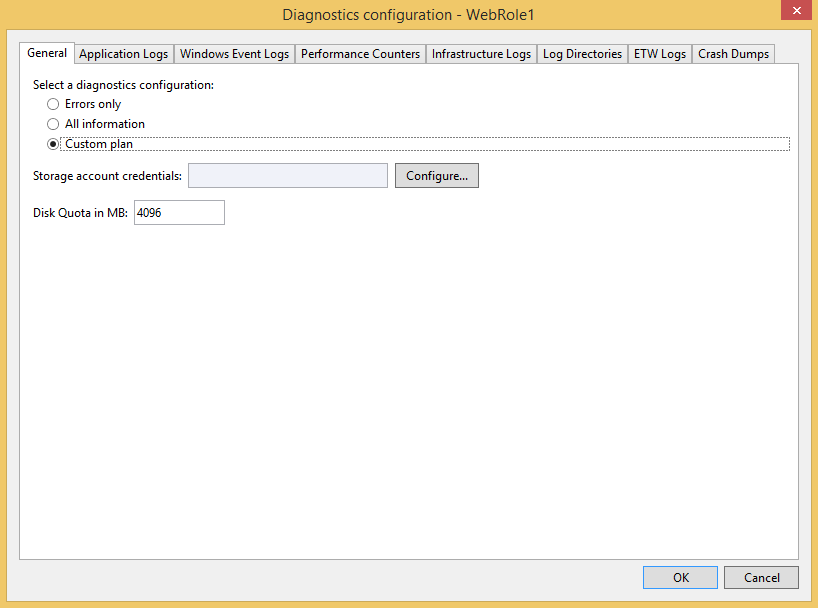Open the storage account Configure dialog
Image resolution: width=818 pixels, height=608 pixels.
436,175
